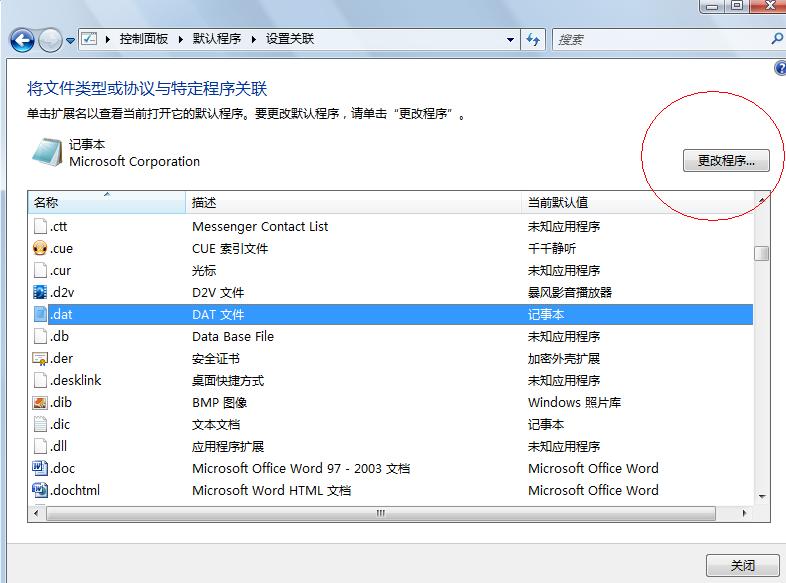Screen dimensions: 786x583
Task: Select the .desklink file icon
Action: [x=40, y=380]
